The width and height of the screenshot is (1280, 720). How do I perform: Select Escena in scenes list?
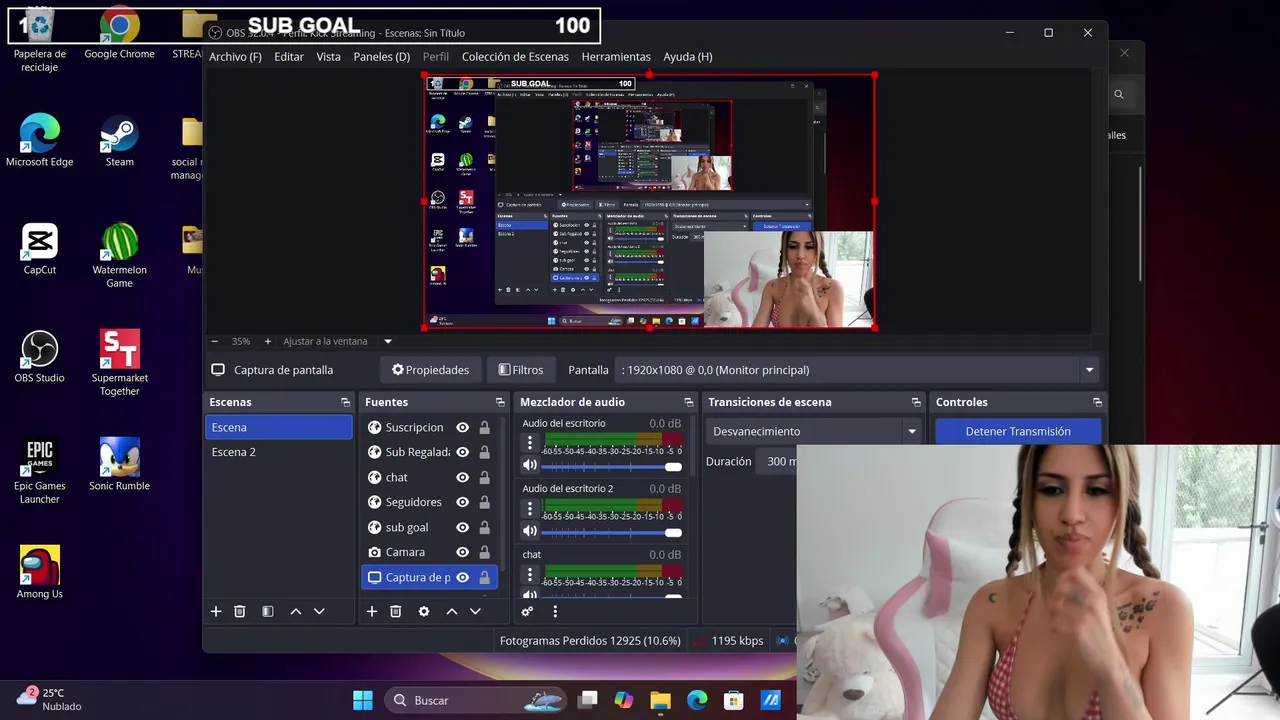point(279,427)
